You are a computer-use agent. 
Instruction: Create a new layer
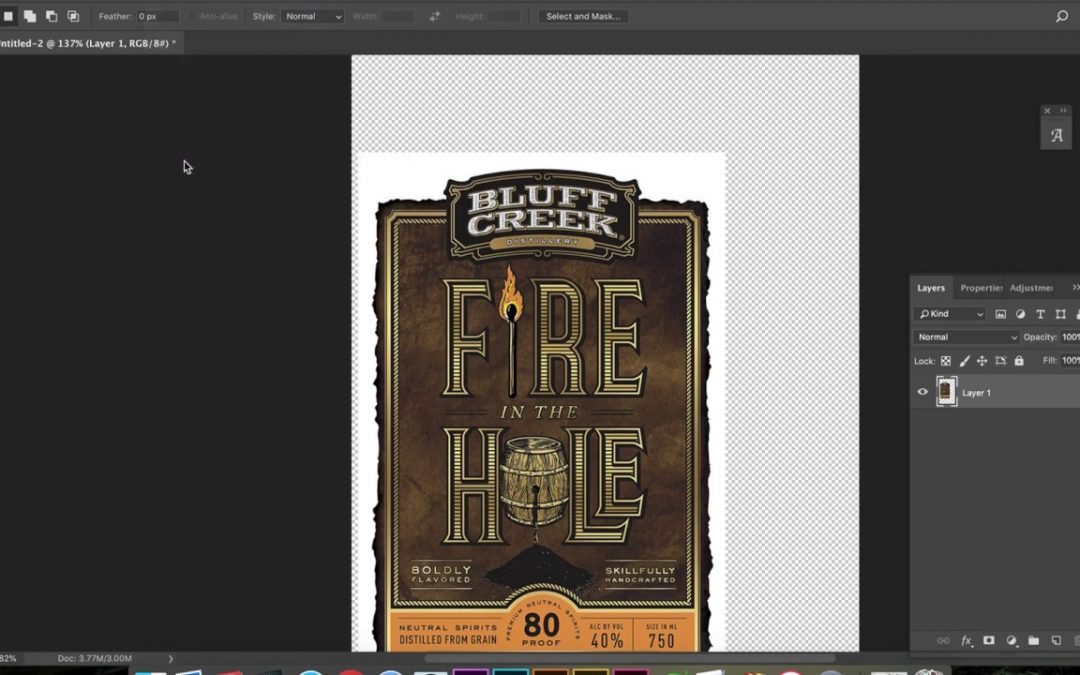(1056, 641)
